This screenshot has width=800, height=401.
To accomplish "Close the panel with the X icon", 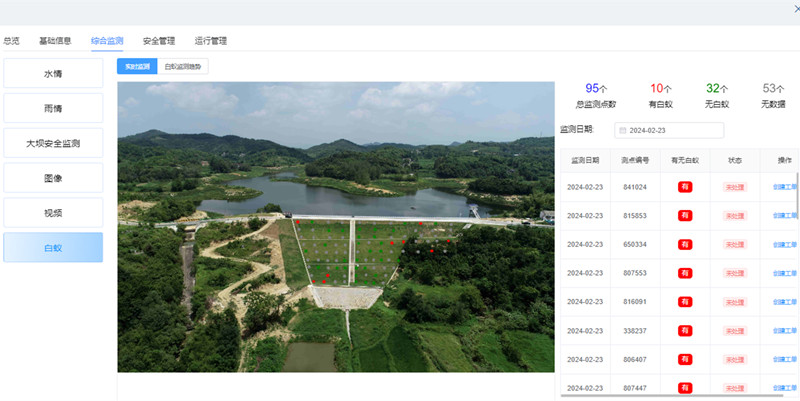I will click(x=796, y=9).
